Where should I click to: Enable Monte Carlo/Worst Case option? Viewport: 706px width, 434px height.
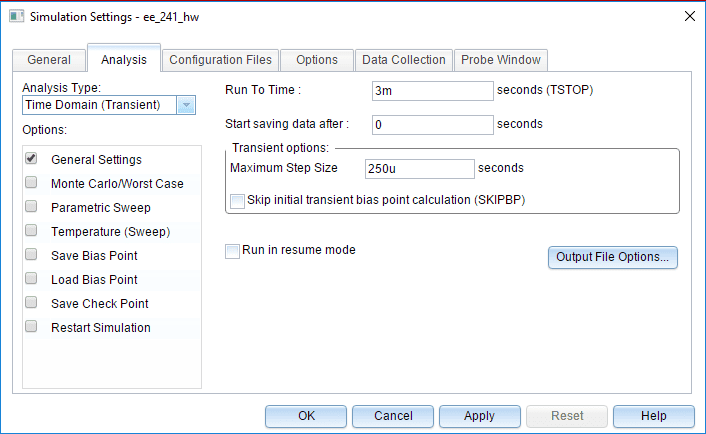[31, 183]
